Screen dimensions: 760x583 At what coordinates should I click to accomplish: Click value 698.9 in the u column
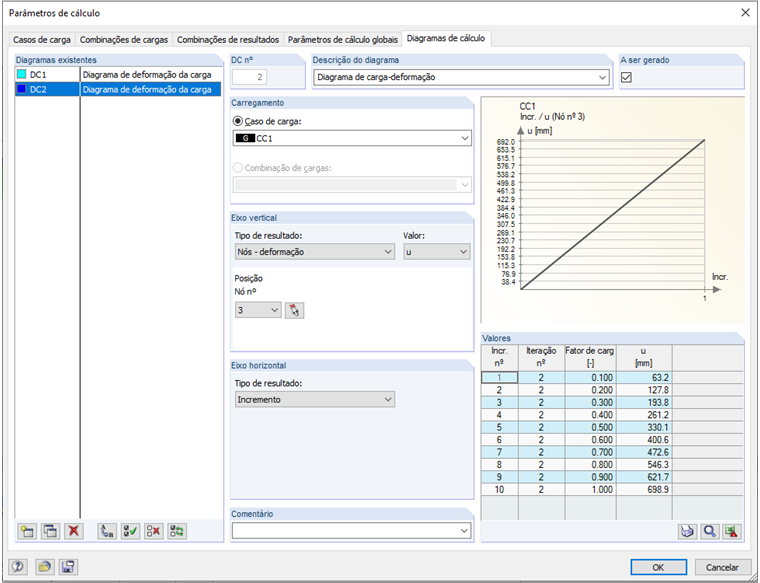pos(644,489)
